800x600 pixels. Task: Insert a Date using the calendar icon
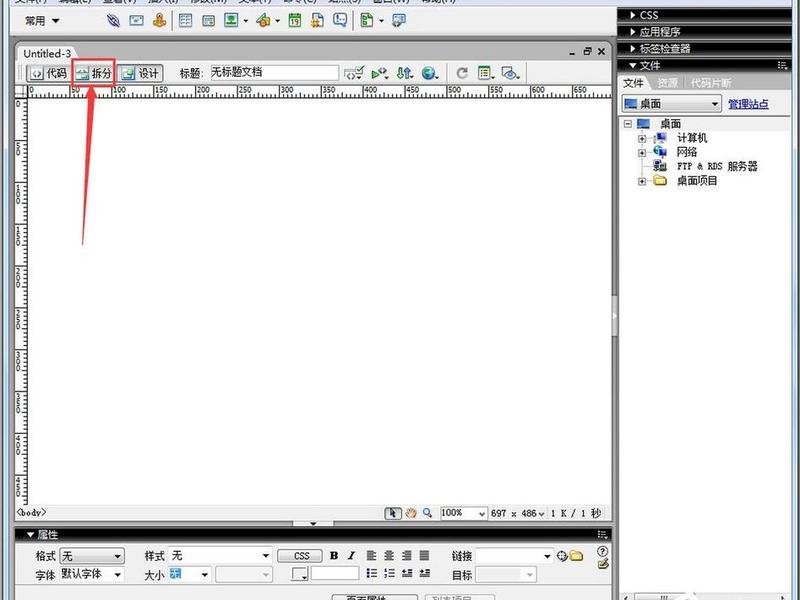click(294, 20)
